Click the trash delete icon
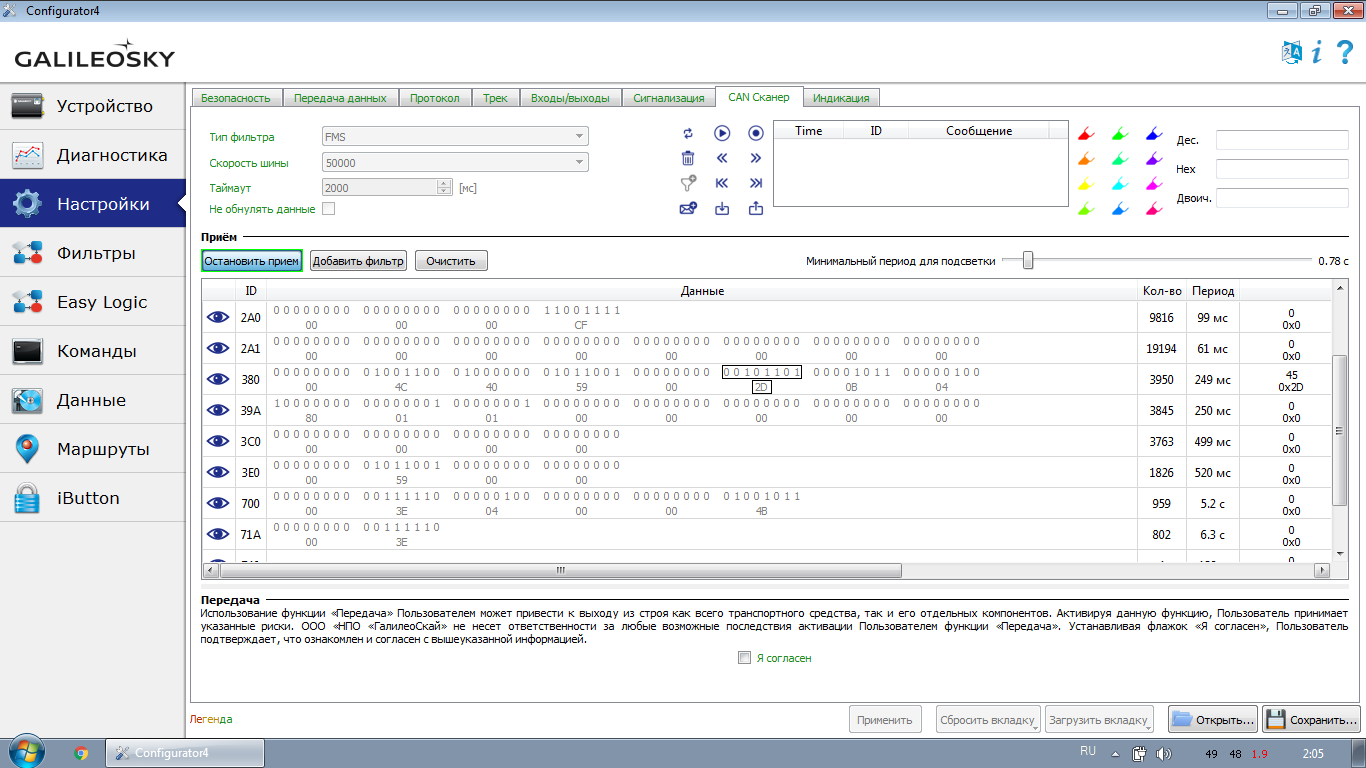The width and height of the screenshot is (1366, 768). tap(688, 158)
